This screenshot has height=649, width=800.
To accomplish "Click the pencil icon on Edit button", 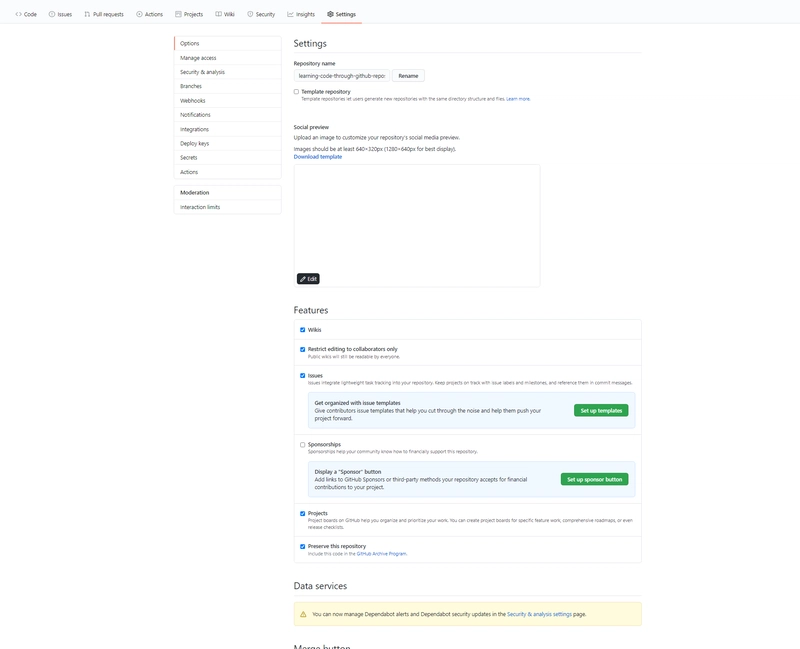I will pyautogui.click(x=303, y=279).
